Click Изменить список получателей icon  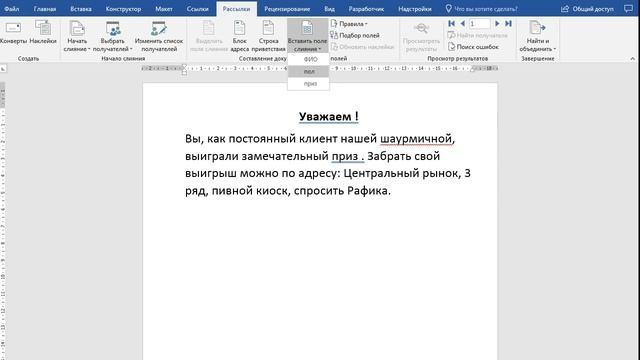[159, 29]
